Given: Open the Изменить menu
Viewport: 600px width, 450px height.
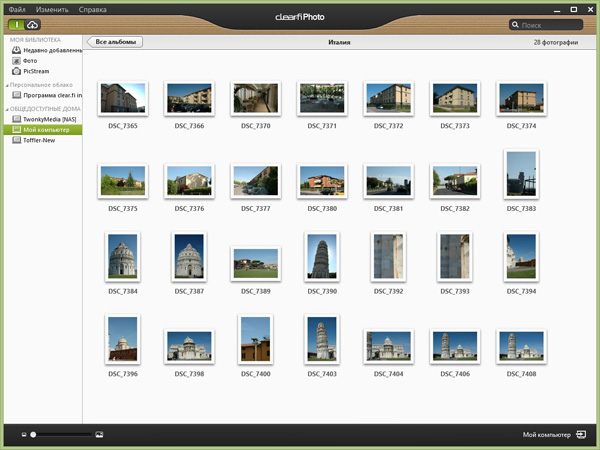Looking at the screenshot, I should point(52,8).
